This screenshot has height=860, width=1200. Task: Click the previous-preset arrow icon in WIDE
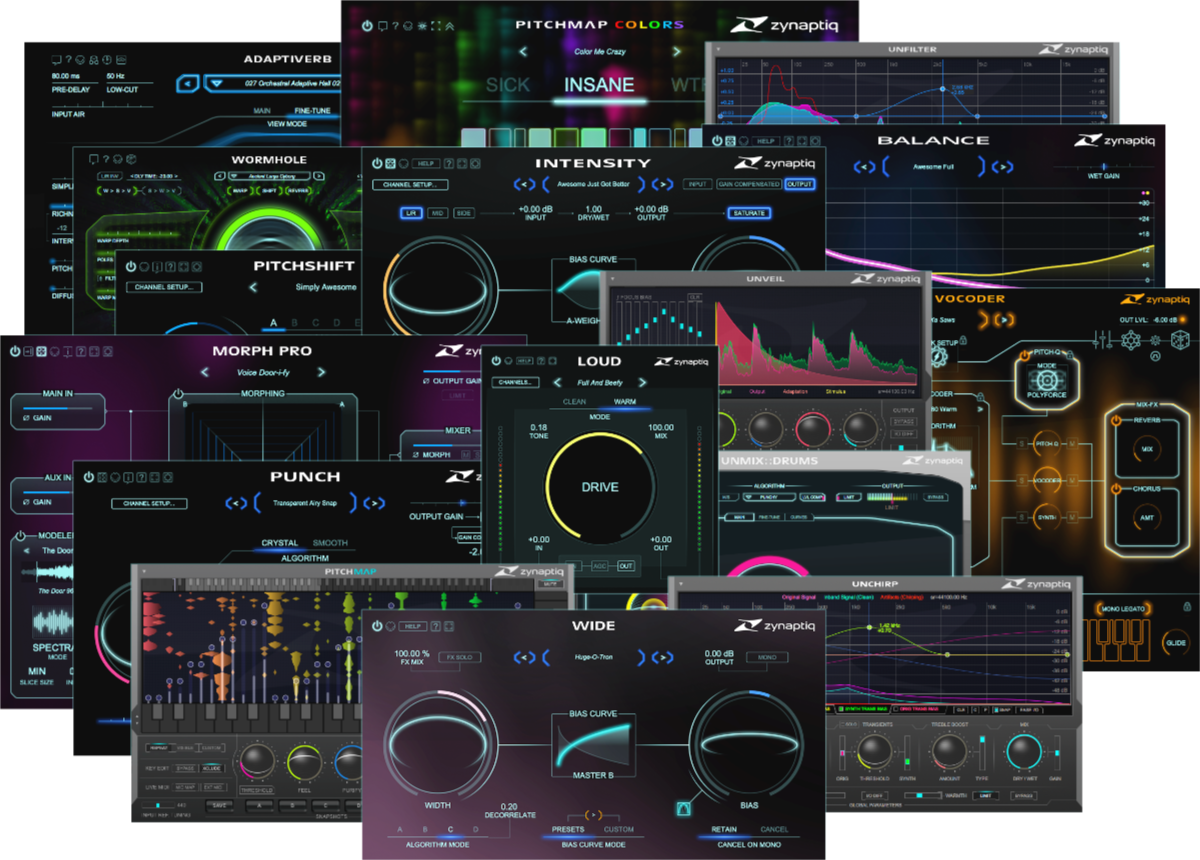click(x=525, y=657)
